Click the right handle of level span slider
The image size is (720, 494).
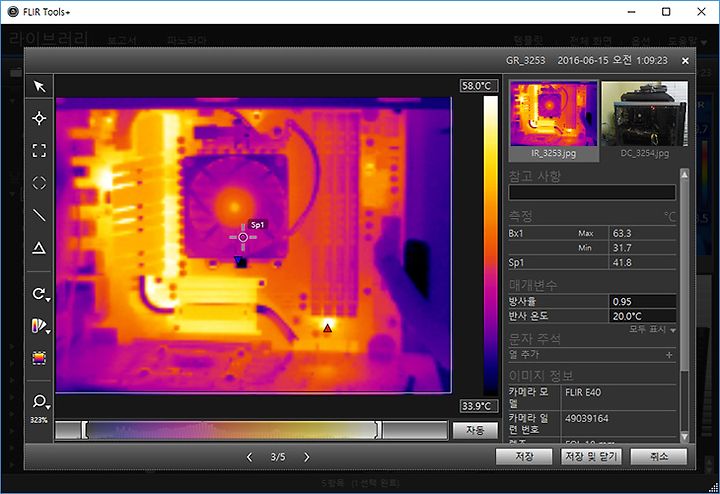[x=377, y=430]
